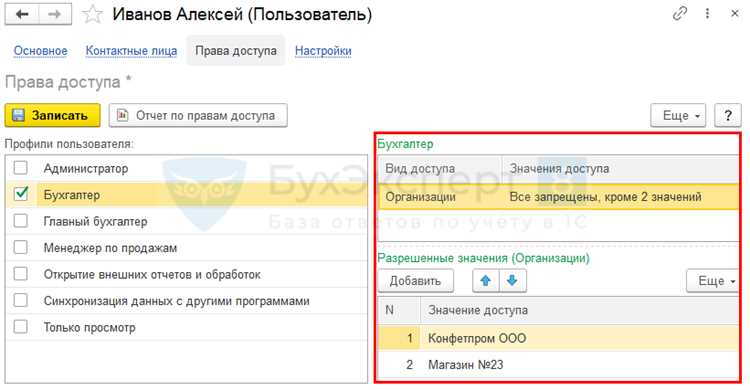This screenshot has height=390, width=750.
Task: Open Отчет по правам доступа report
Action: point(198,115)
